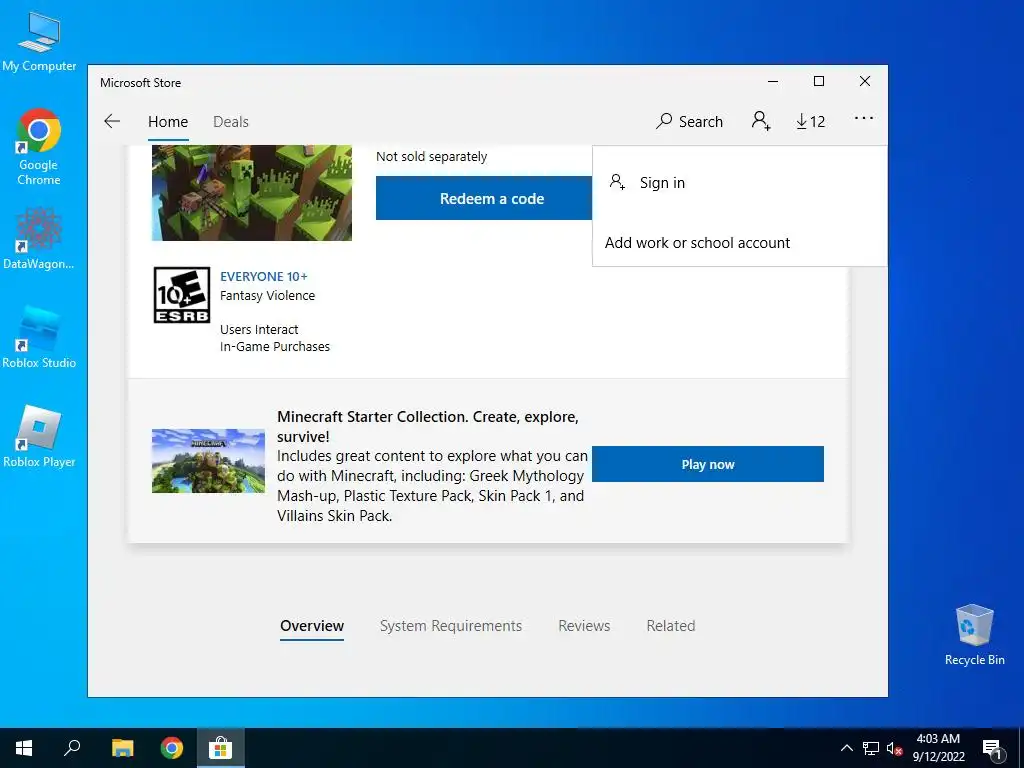1024x768 pixels.
Task: Switch to the Home tab
Action: tap(168, 121)
